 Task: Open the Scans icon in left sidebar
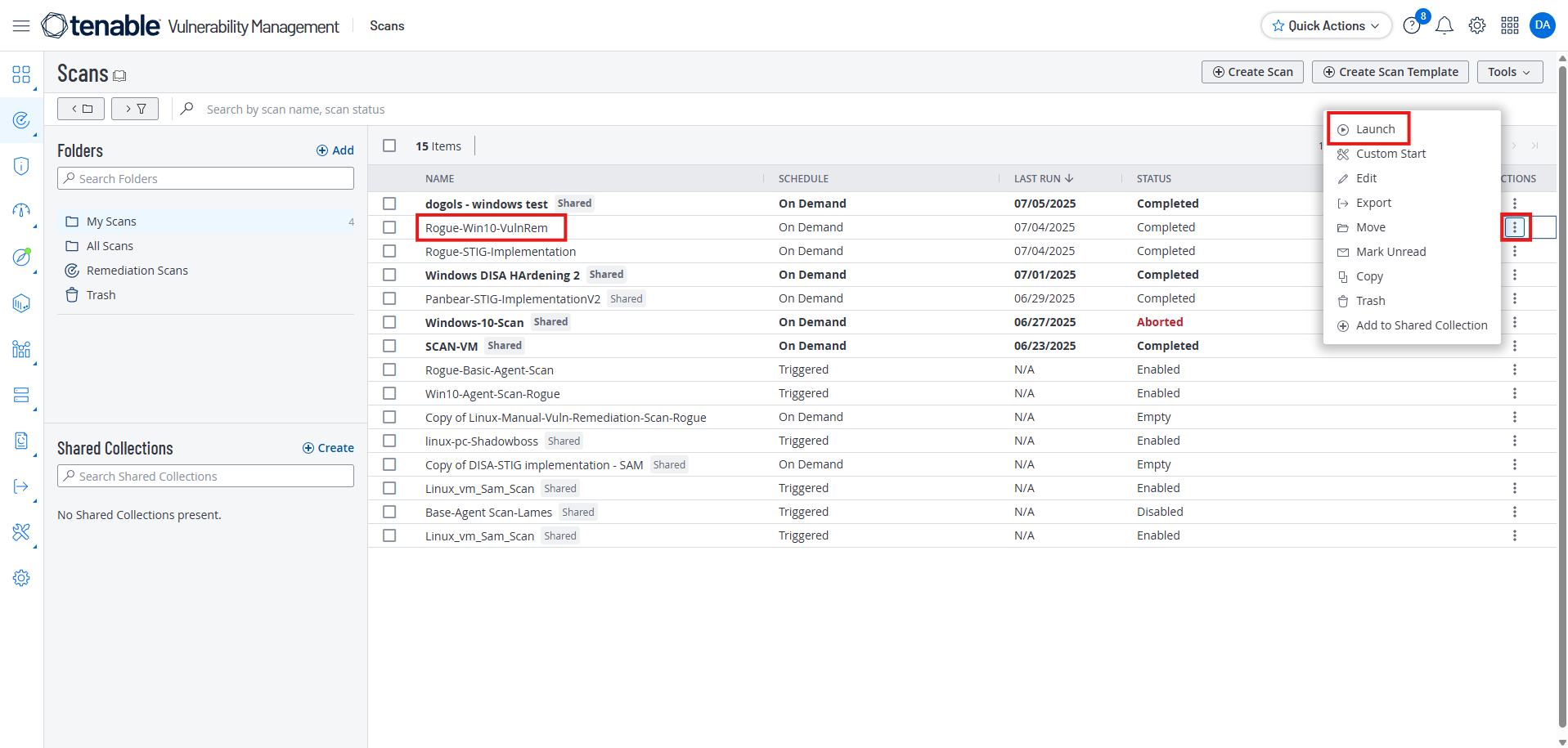click(21, 121)
